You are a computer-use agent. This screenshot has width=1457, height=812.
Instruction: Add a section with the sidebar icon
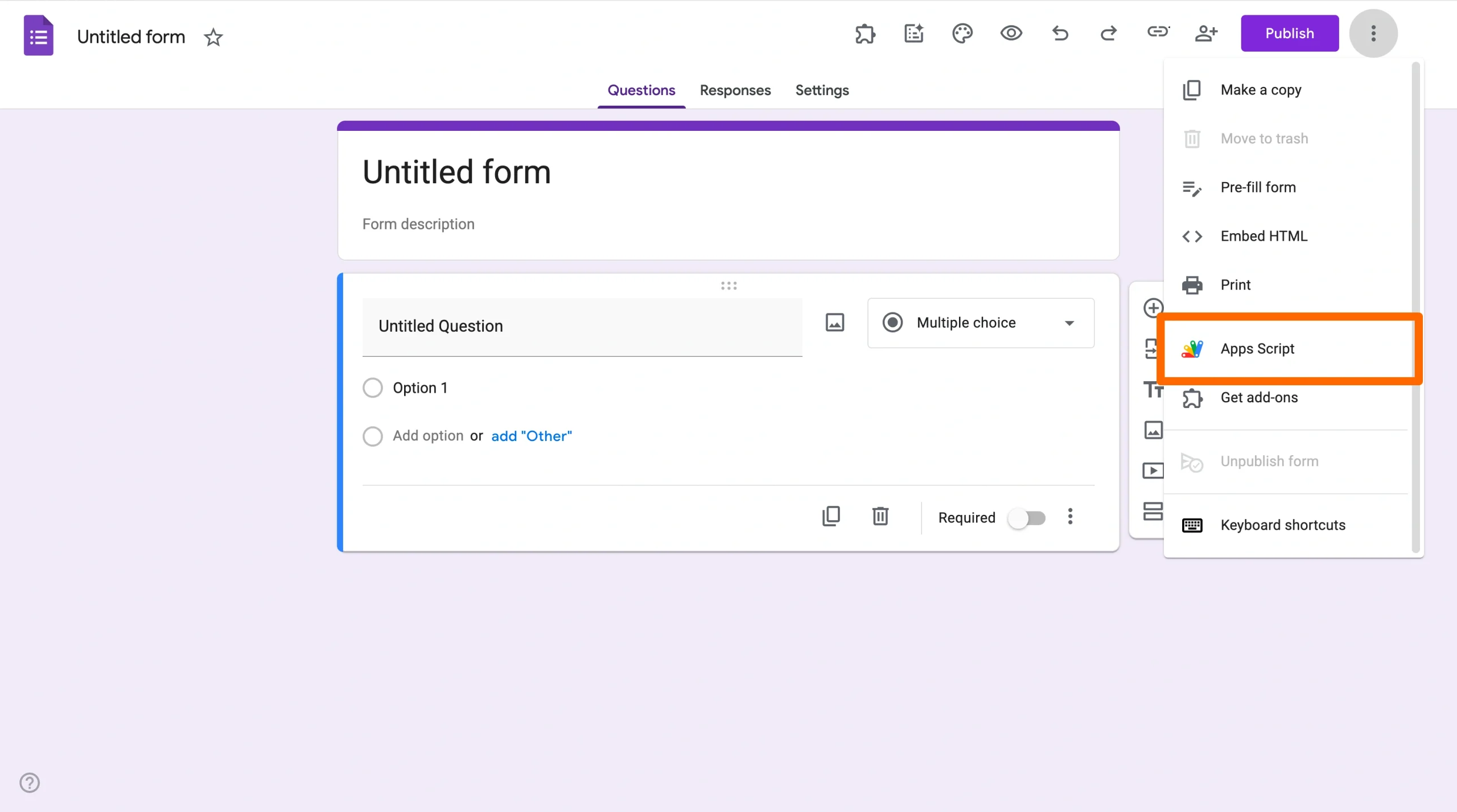pyautogui.click(x=1154, y=511)
